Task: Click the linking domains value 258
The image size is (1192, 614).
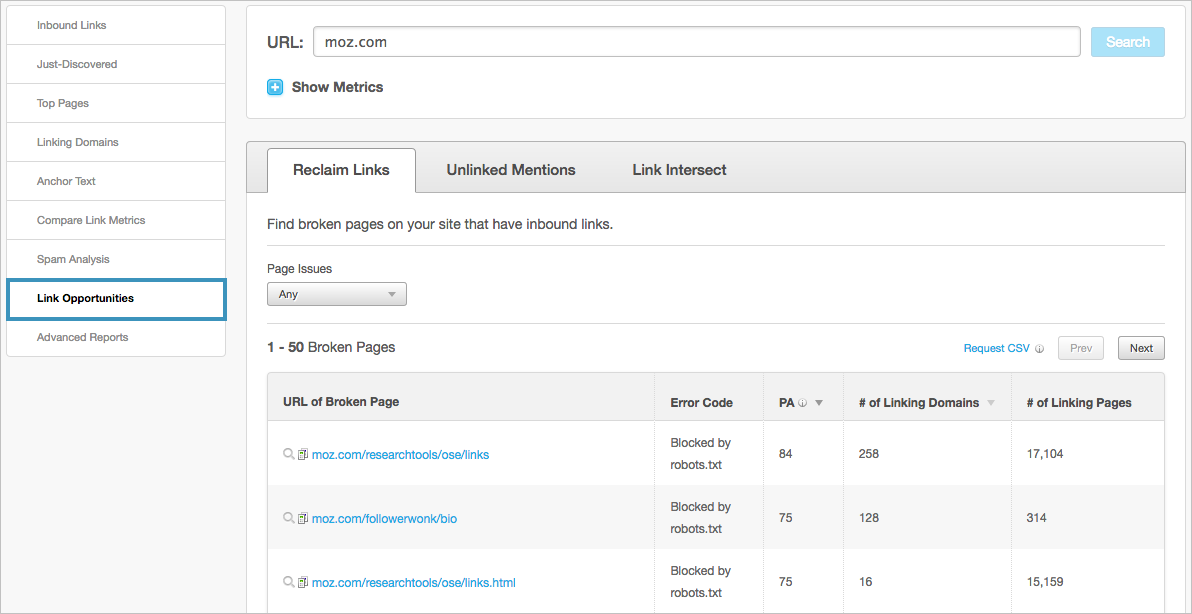Action: (869, 454)
